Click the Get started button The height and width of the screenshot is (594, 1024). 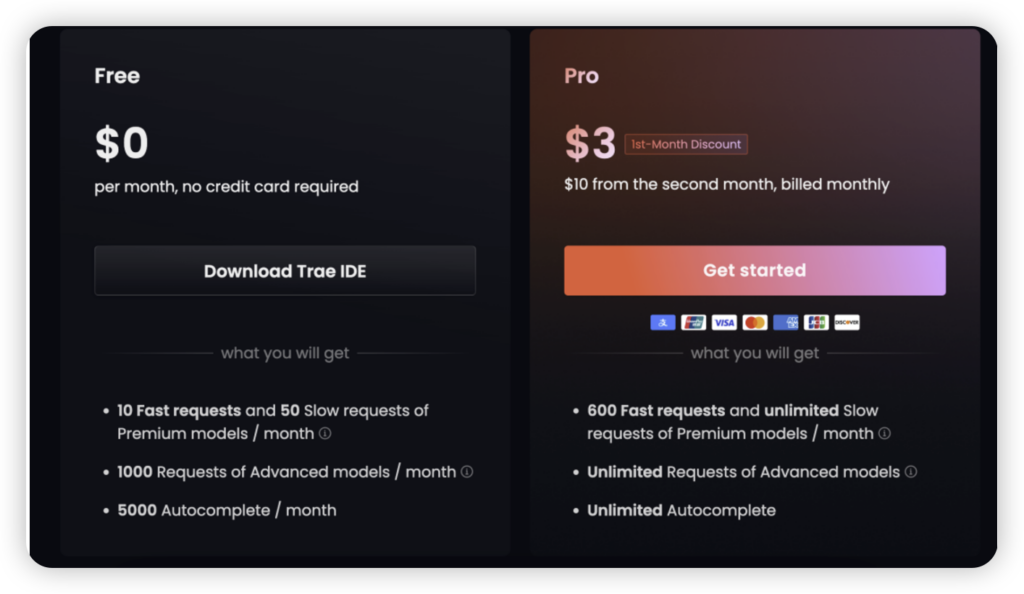(754, 271)
